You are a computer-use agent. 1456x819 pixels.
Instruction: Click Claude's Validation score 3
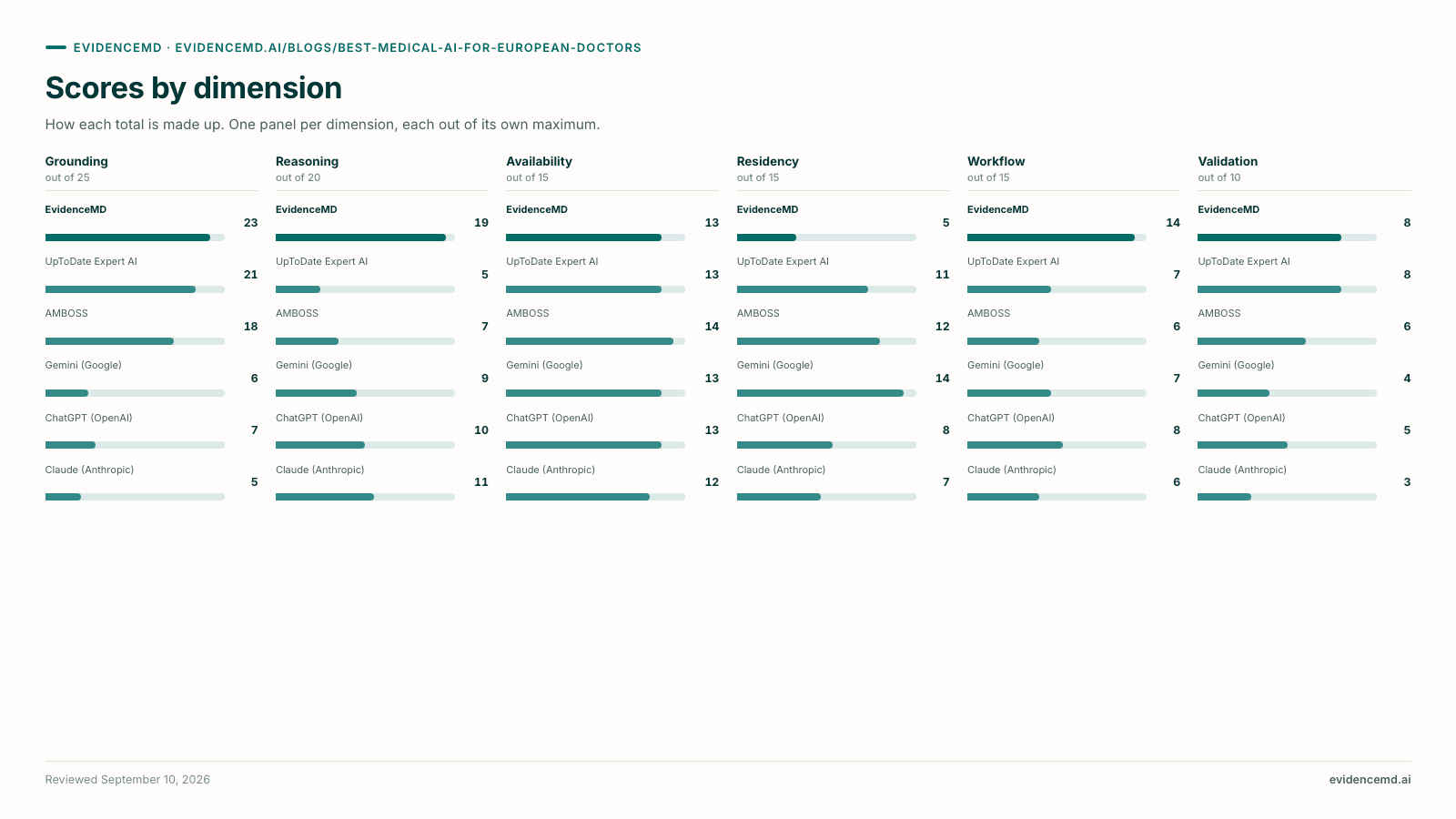[1407, 481]
